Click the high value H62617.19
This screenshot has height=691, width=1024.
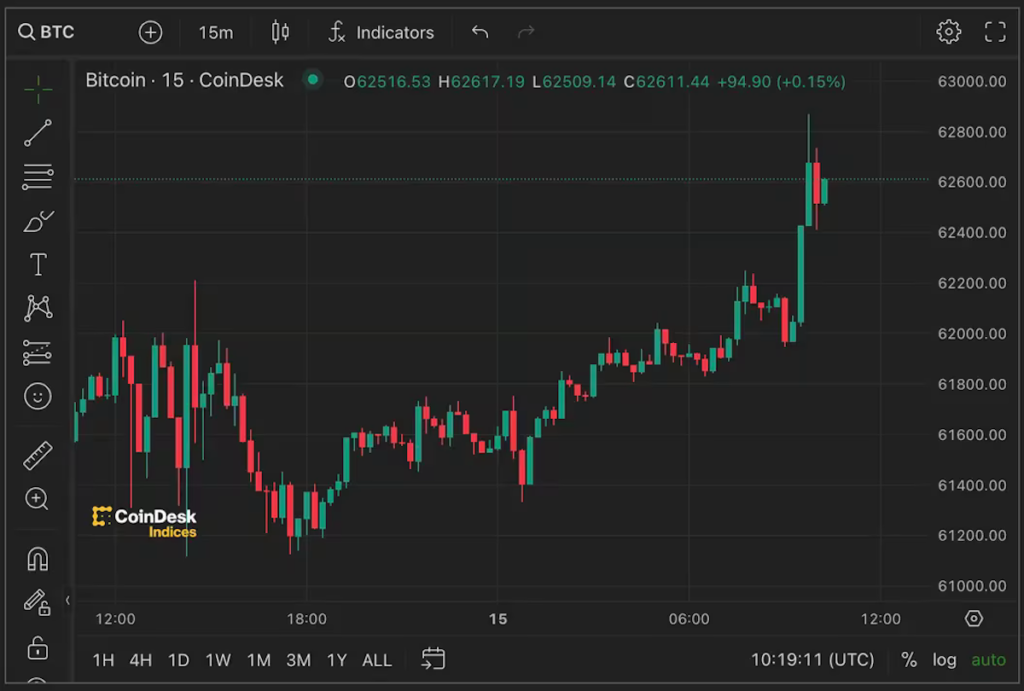pyautogui.click(x=481, y=82)
